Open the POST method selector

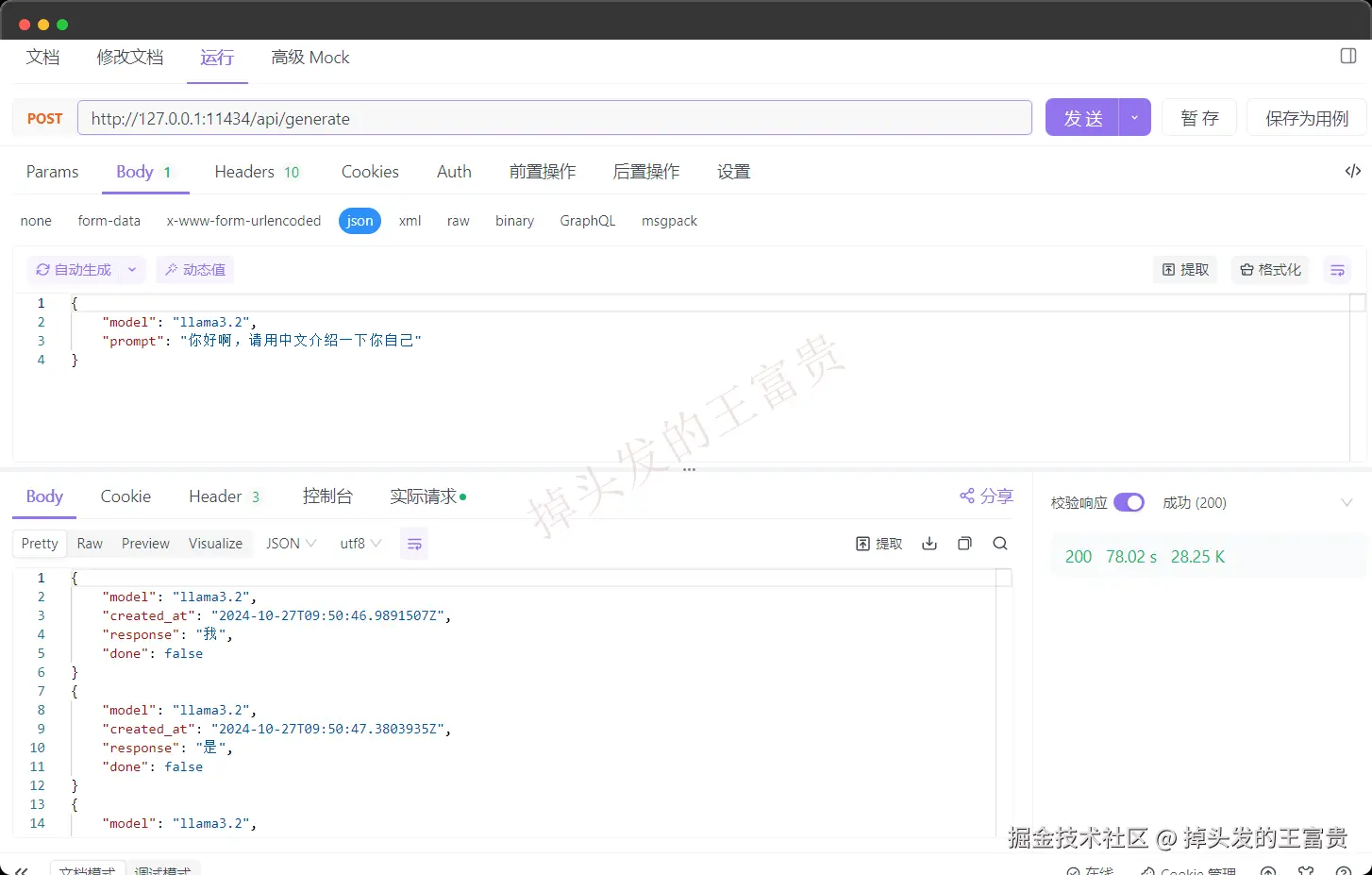click(x=44, y=119)
